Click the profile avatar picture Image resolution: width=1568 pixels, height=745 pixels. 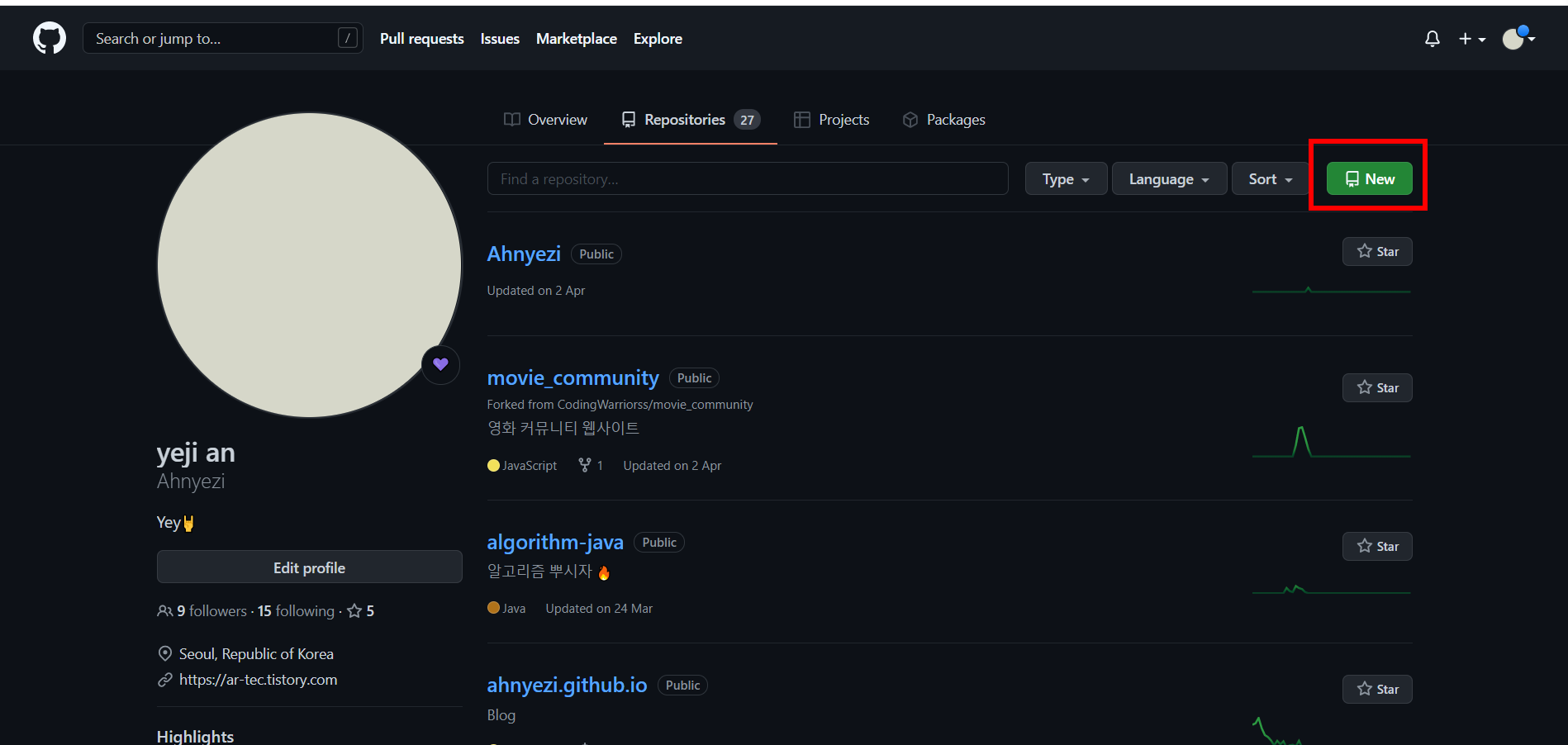click(x=309, y=265)
